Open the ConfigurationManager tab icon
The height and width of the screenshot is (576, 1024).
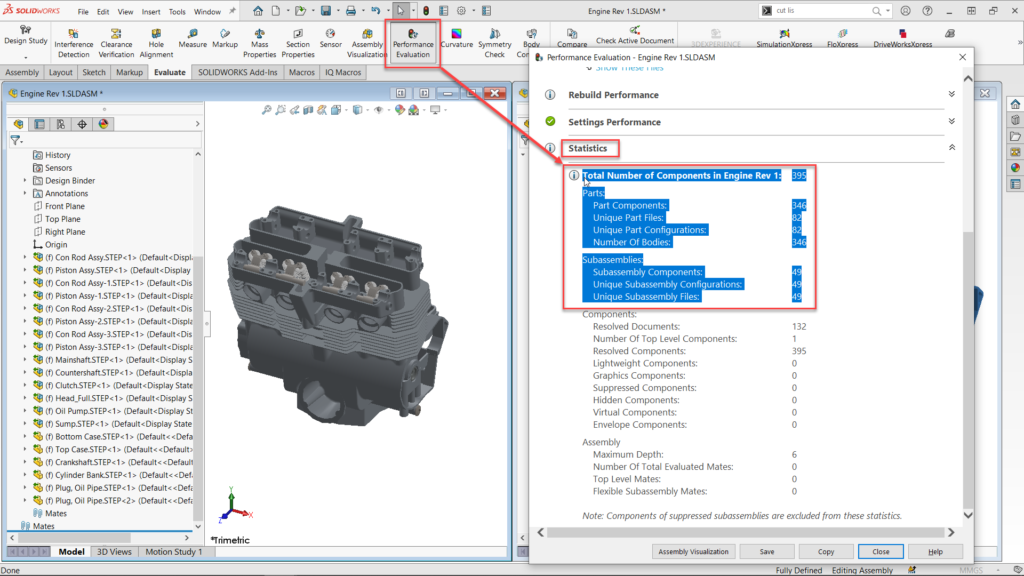[x=61, y=124]
